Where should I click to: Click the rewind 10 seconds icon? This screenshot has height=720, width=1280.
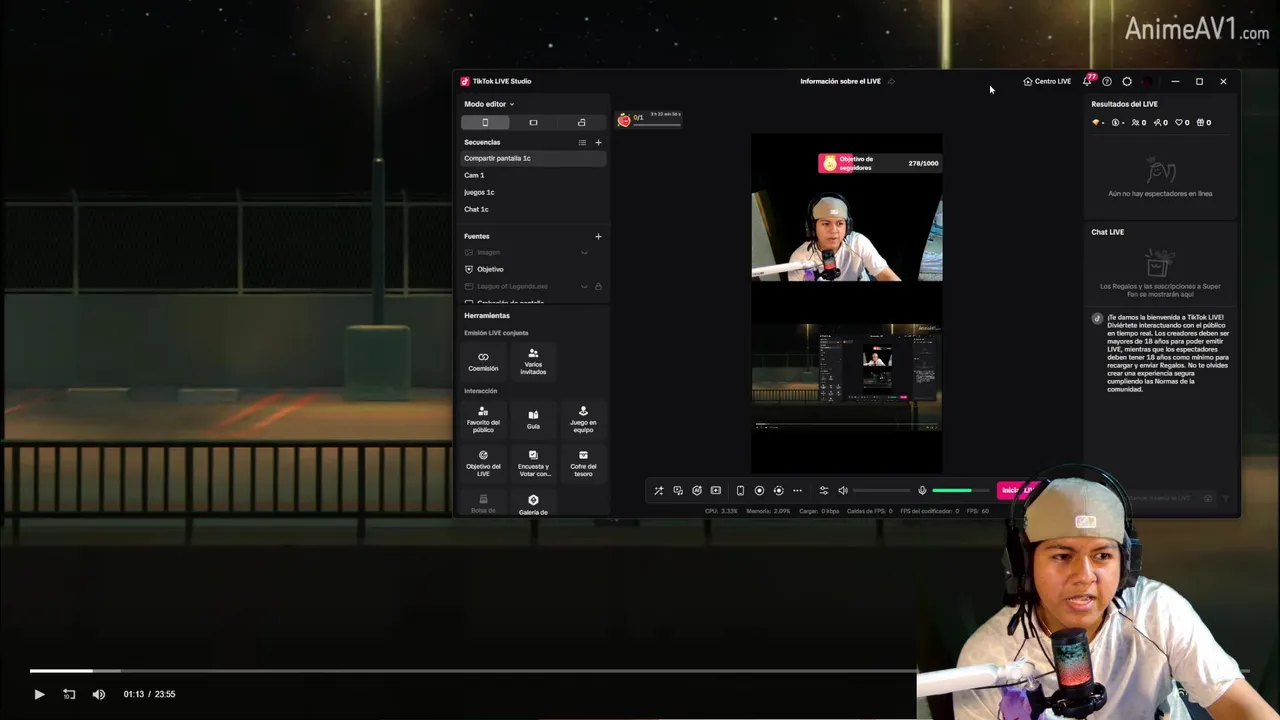pos(69,694)
